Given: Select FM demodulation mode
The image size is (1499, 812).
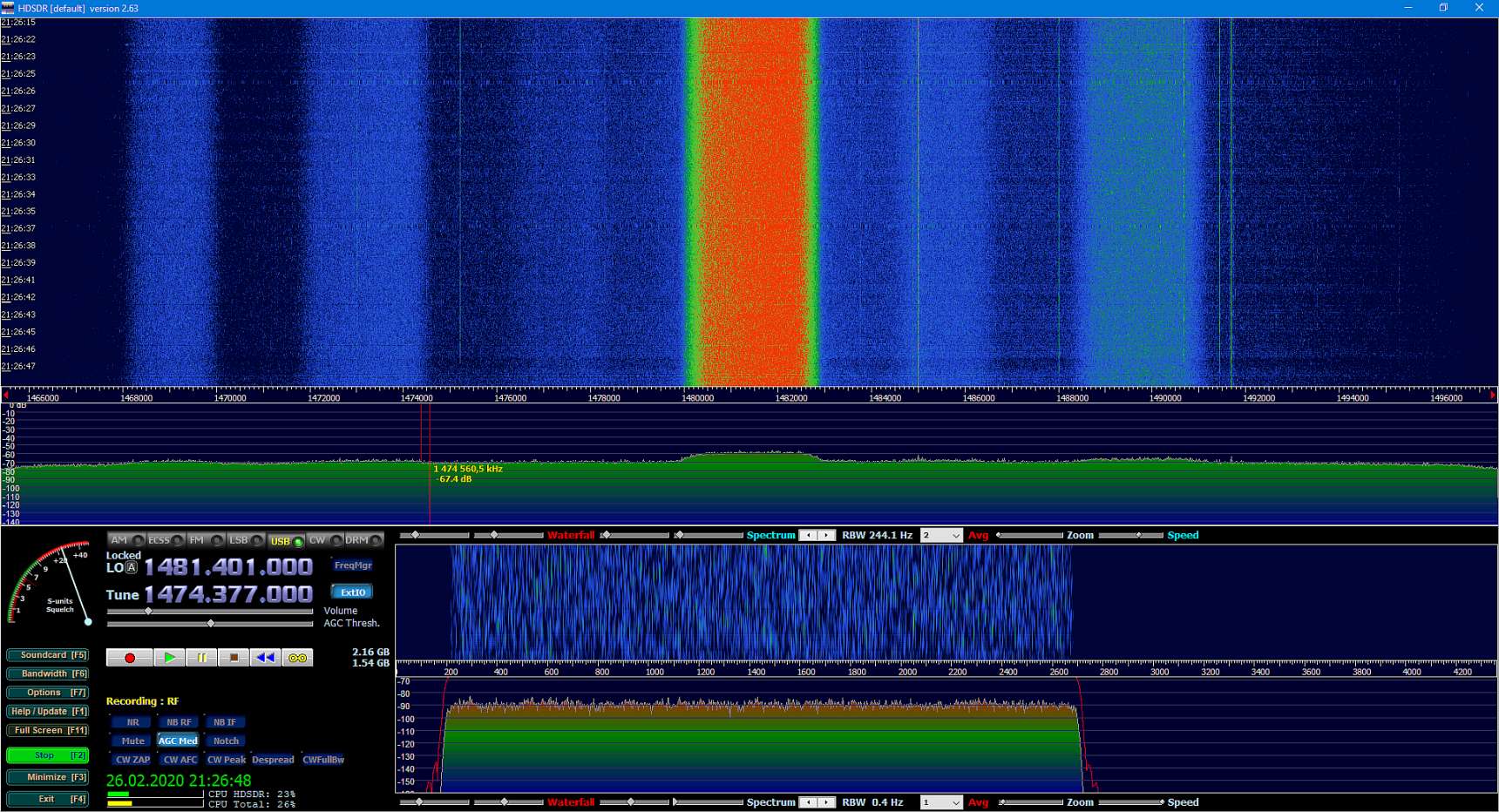Looking at the screenshot, I should [206, 540].
